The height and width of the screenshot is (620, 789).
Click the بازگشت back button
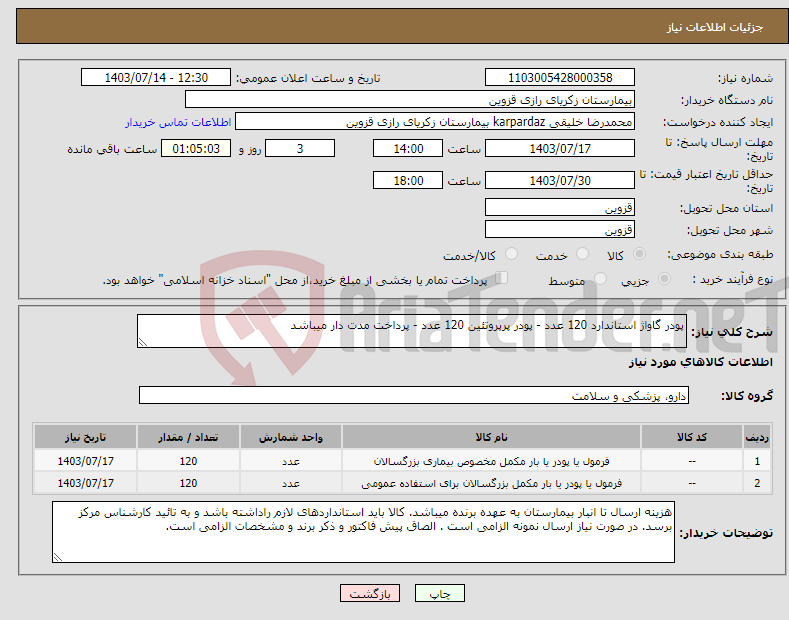[x=370, y=594]
